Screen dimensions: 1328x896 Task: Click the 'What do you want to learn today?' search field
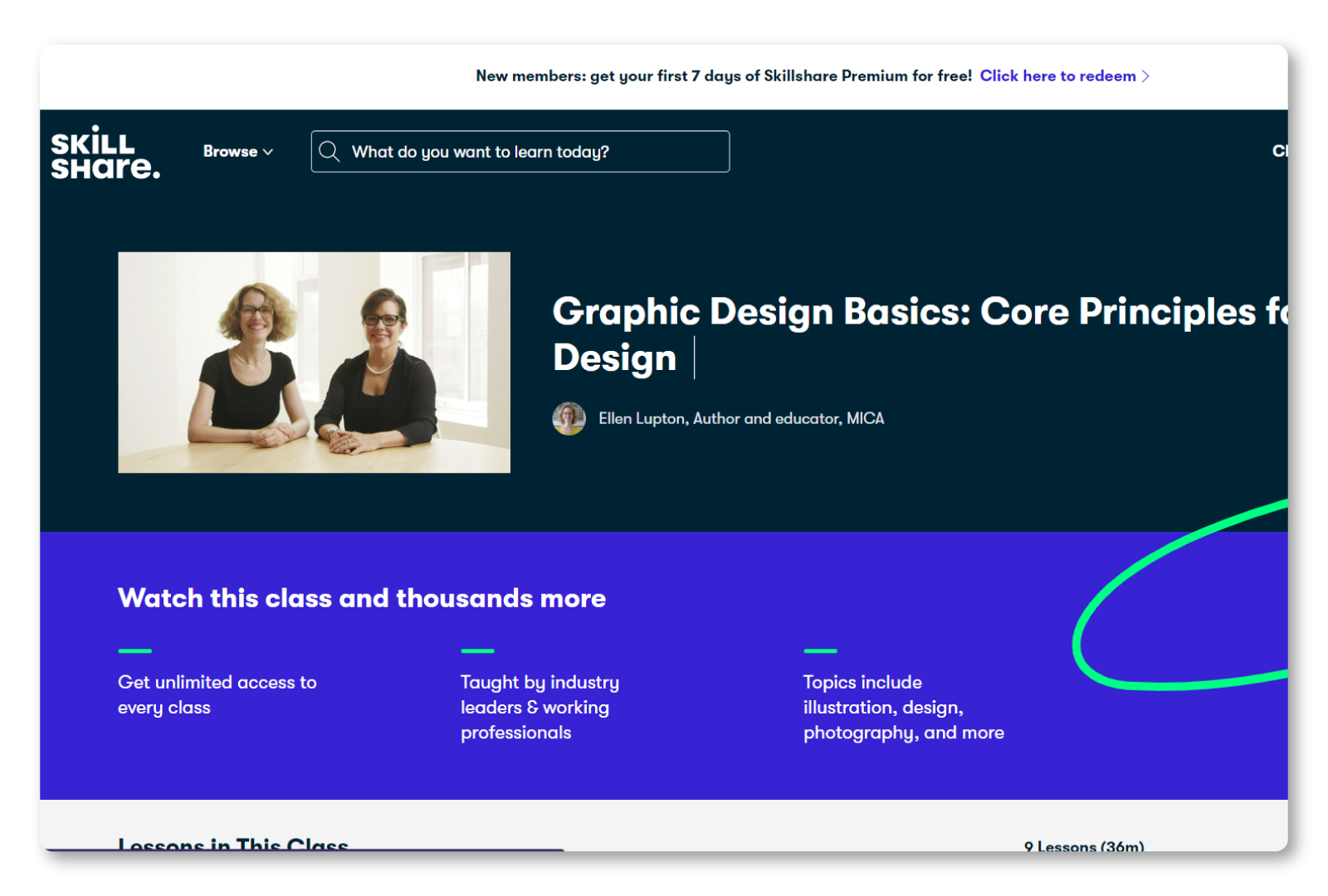coord(520,152)
